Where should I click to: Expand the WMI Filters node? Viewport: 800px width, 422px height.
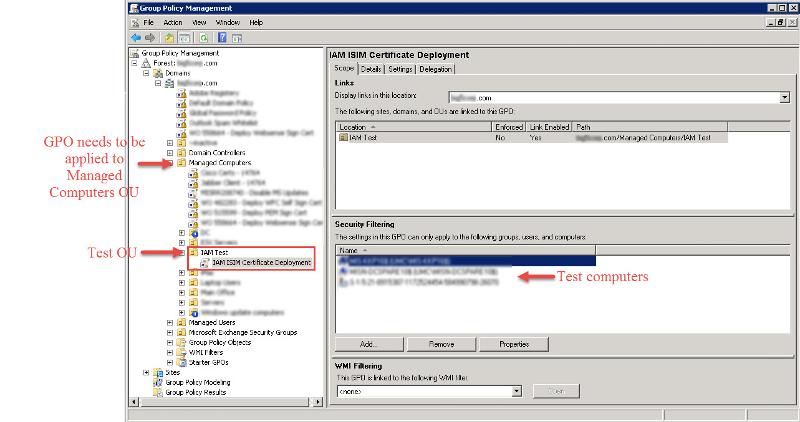(170, 353)
